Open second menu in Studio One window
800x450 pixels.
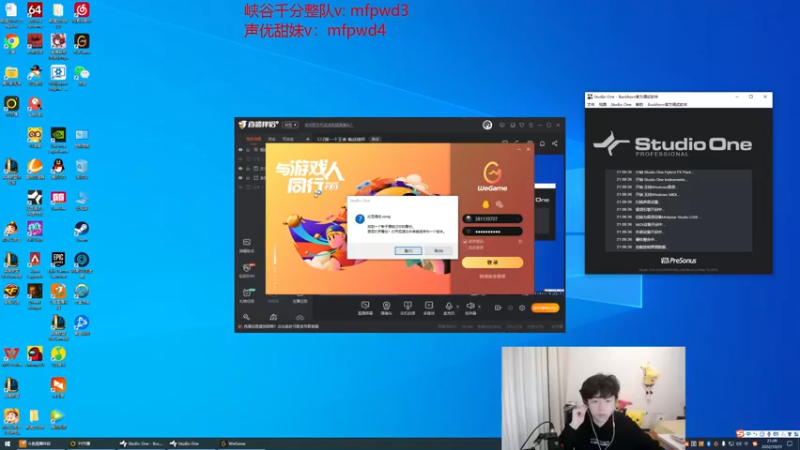603,104
